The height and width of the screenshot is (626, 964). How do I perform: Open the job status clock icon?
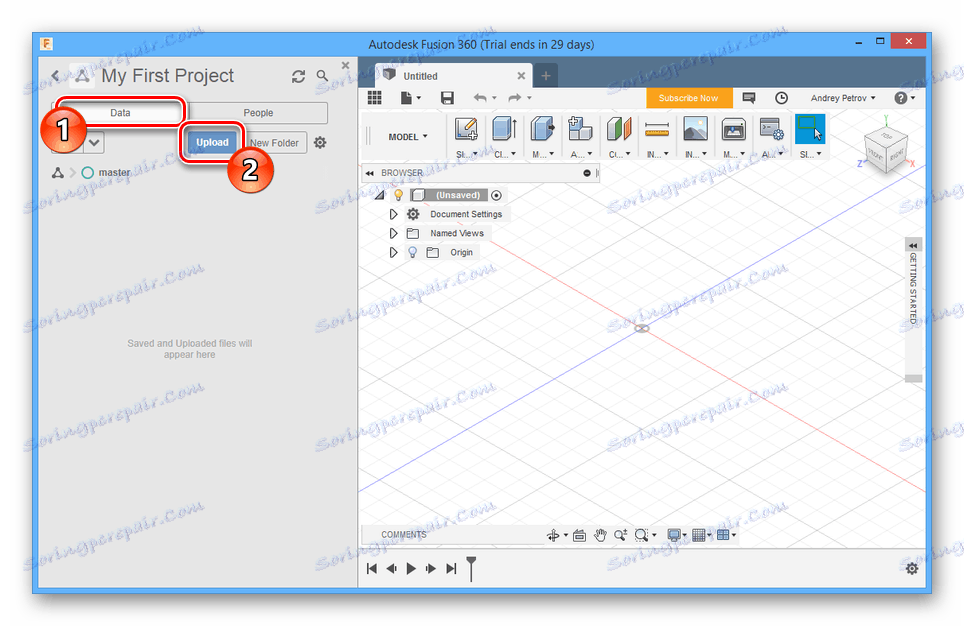(x=781, y=98)
